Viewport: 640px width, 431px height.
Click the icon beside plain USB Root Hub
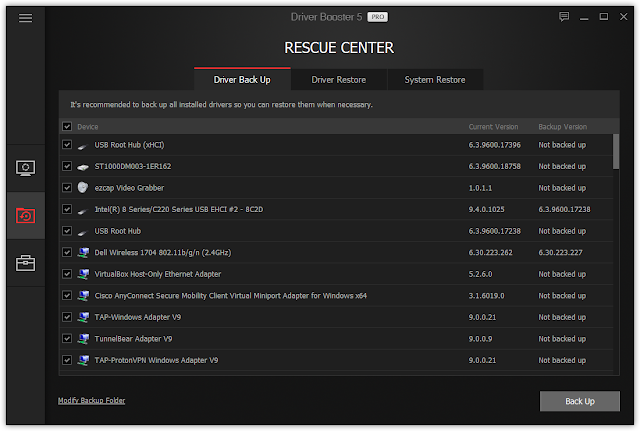83,231
